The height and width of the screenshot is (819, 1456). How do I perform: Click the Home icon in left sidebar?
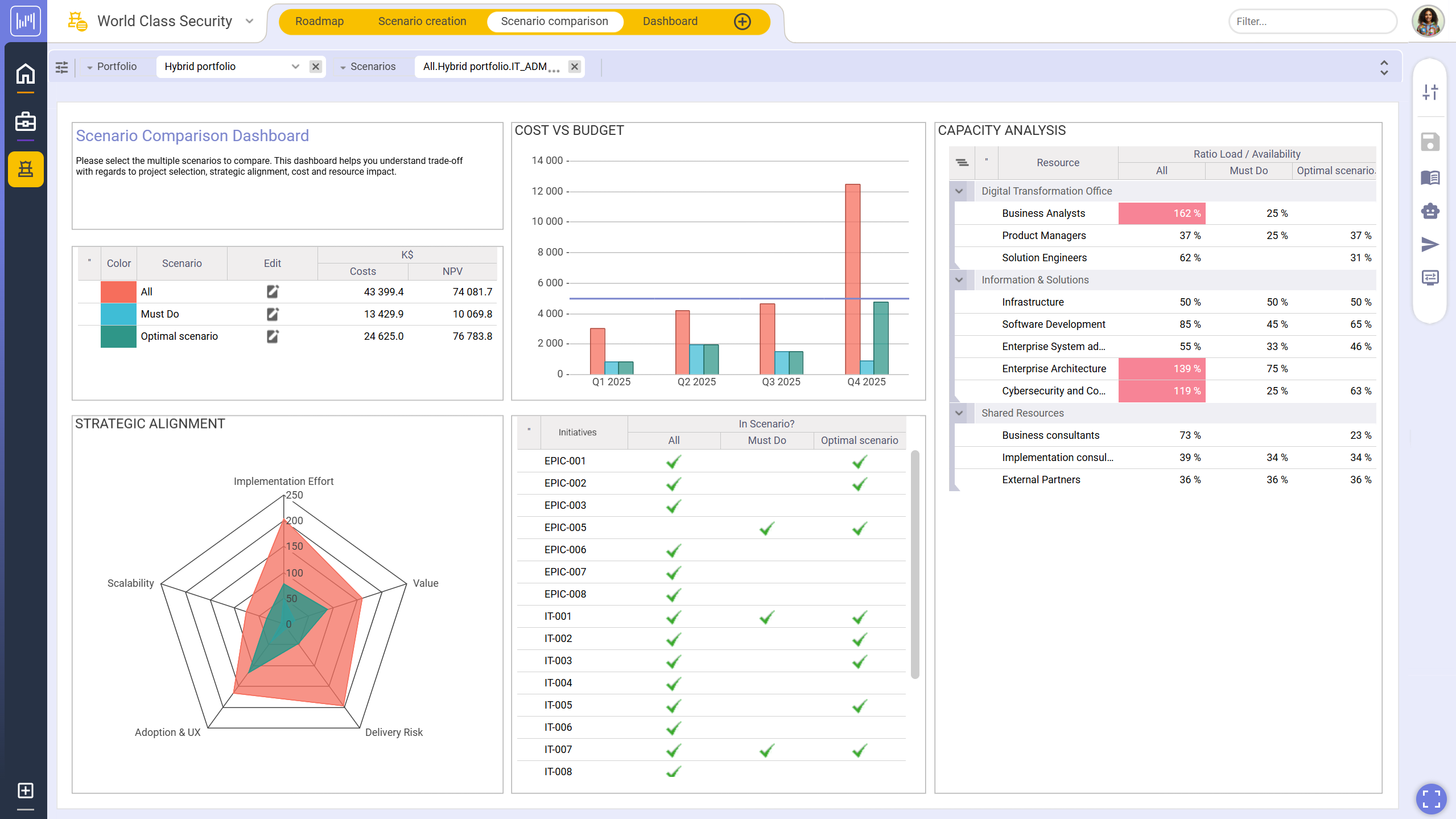(x=25, y=75)
